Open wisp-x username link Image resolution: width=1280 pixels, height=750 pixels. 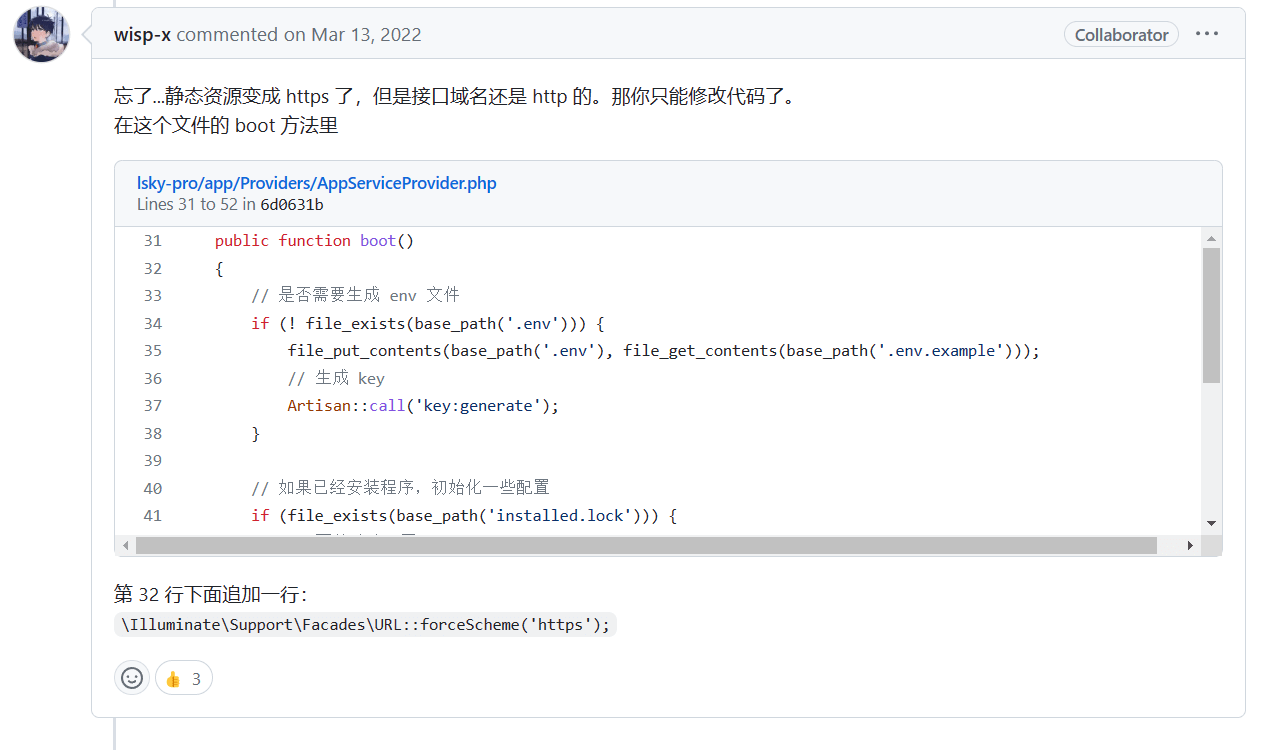click(x=142, y=35)
